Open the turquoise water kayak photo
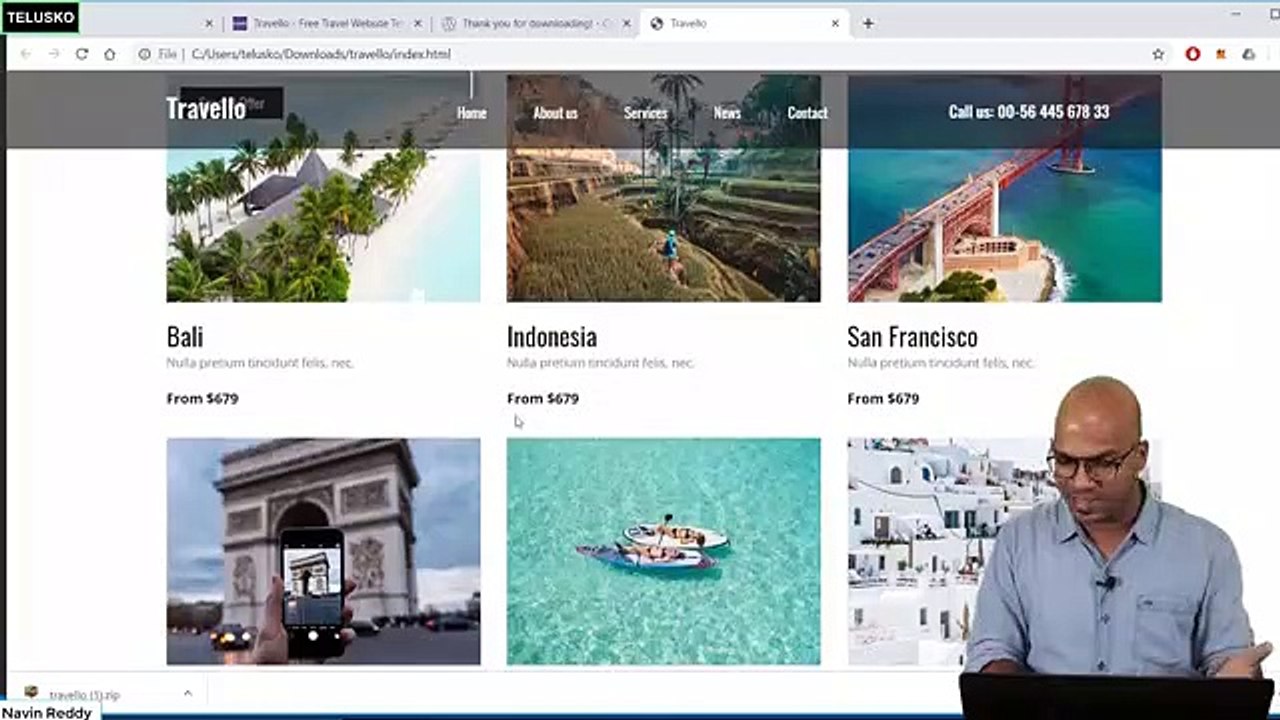 click(663, 551)
